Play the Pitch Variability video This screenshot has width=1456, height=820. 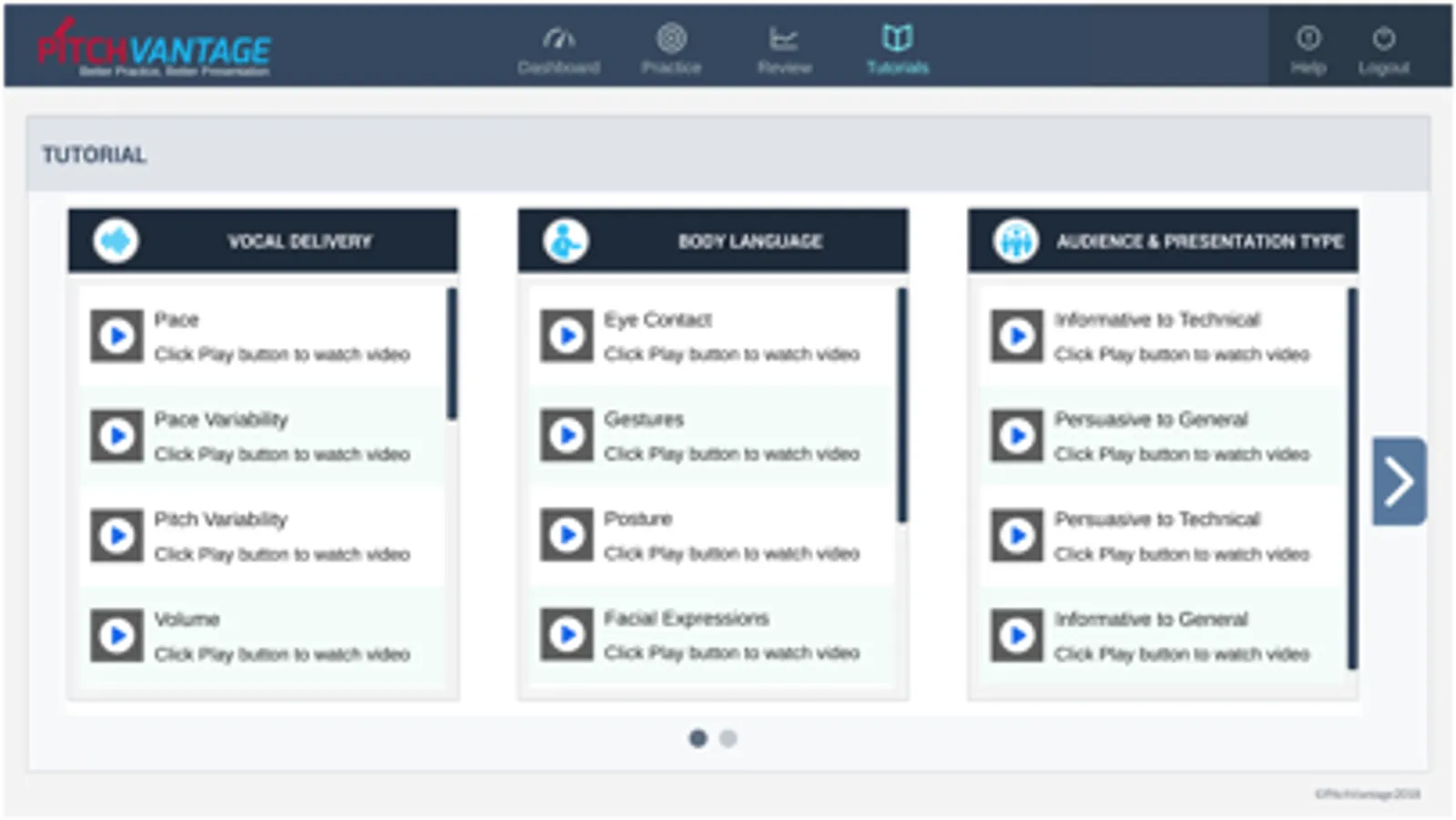click(117, 536)
